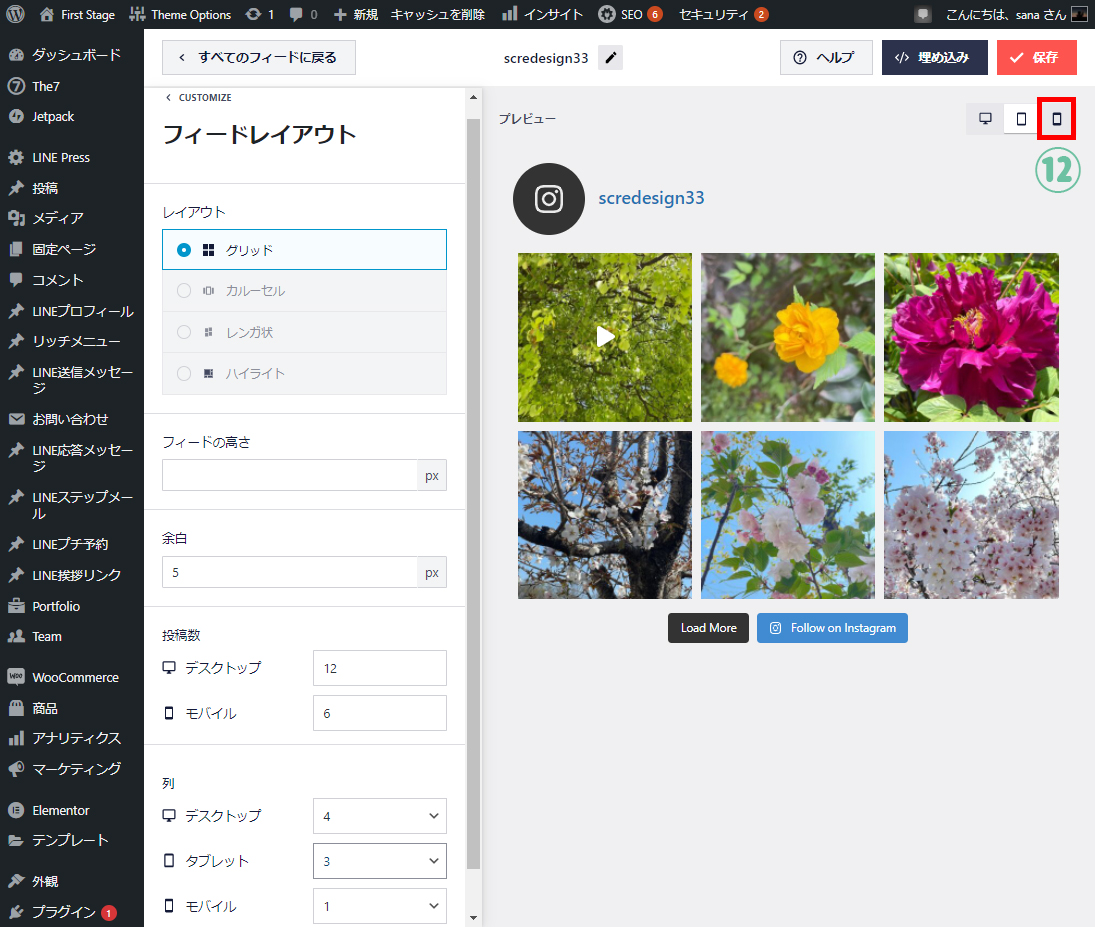1095x927 pixels.
Task: Go to Elementor in sidebar menu
Action: tap(60, 810)
